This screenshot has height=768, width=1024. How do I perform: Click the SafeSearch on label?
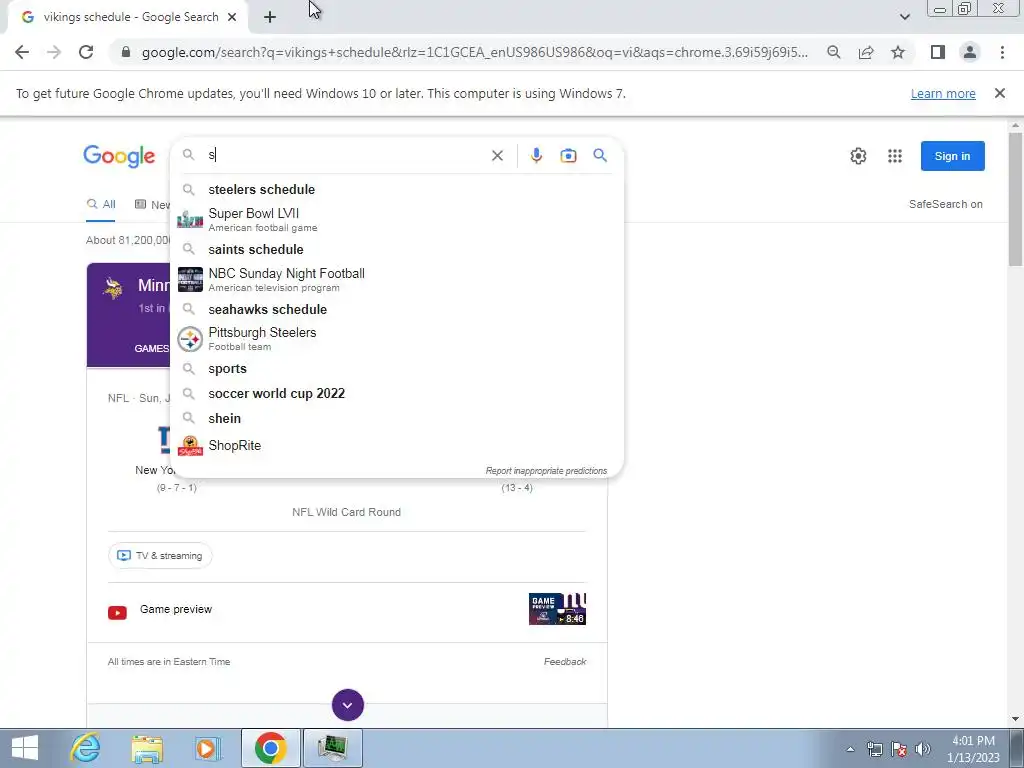point(946,204)
